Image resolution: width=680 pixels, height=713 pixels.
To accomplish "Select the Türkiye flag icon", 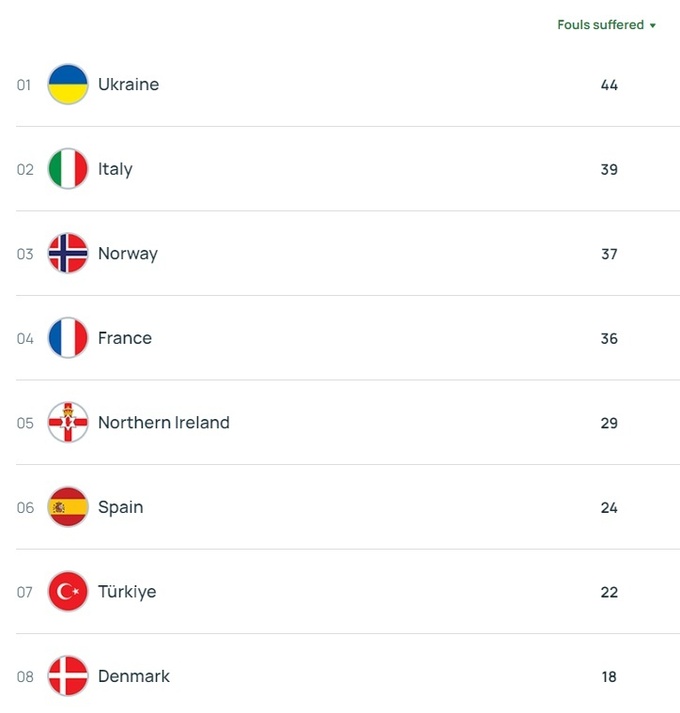I will [68, 592].
